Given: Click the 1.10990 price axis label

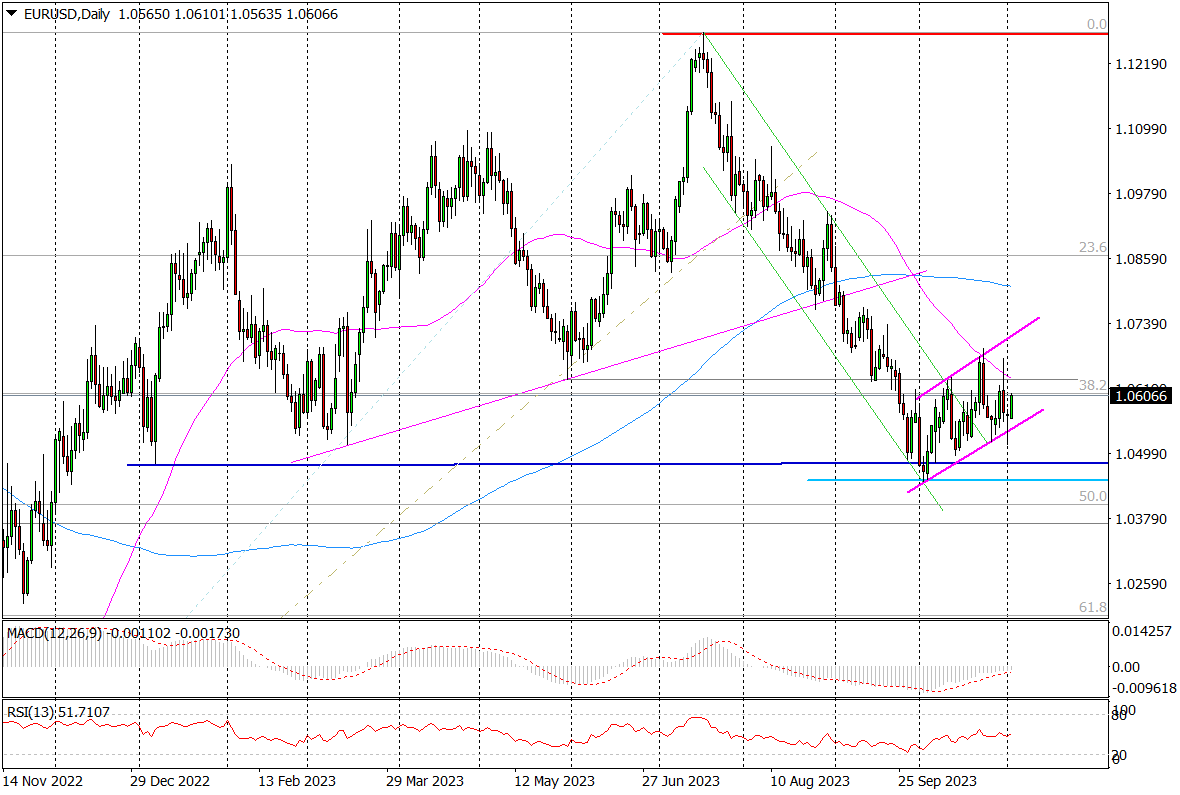Looking at the screenshot, I should [1141, 129].
